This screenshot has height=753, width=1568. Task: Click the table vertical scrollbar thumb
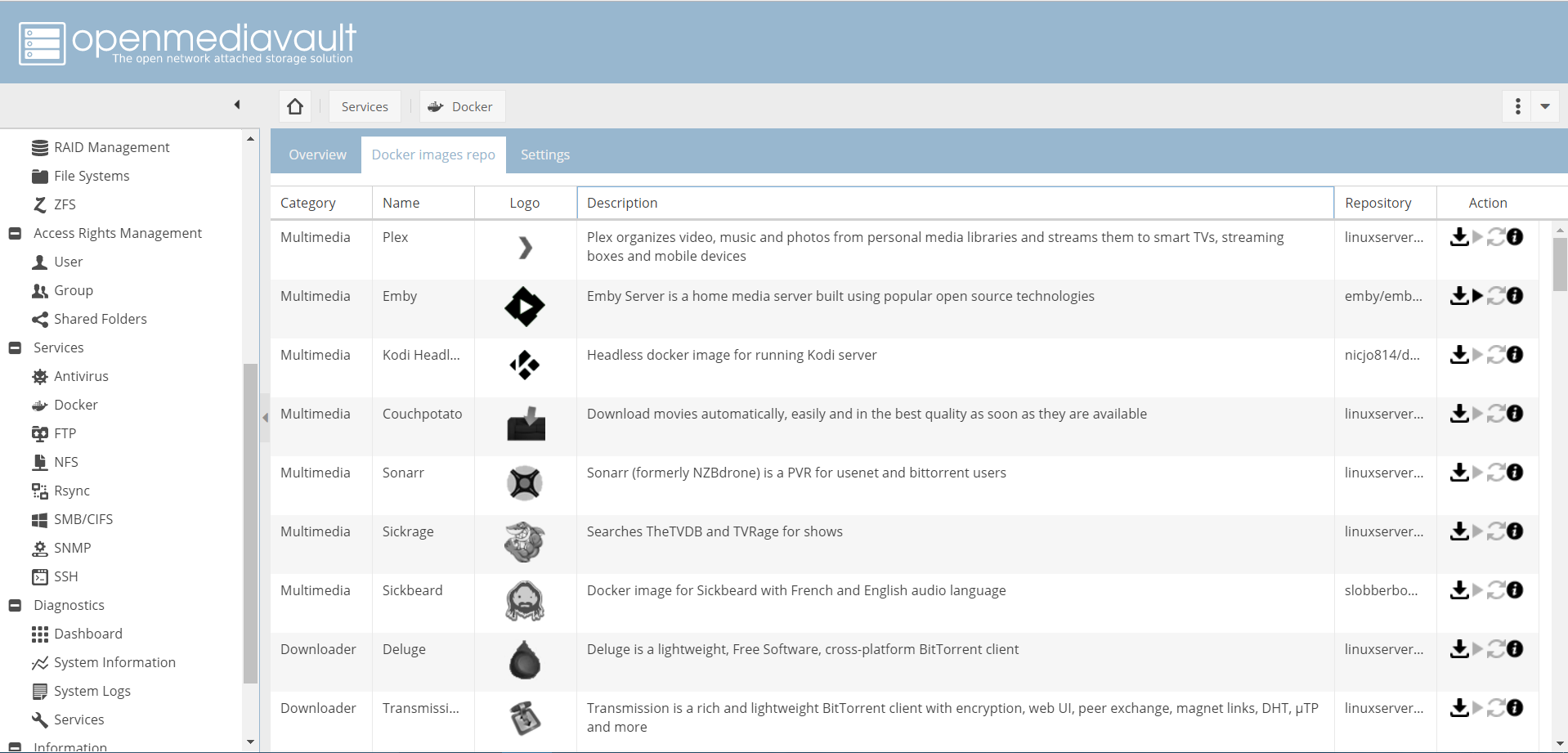[1560, 263]
